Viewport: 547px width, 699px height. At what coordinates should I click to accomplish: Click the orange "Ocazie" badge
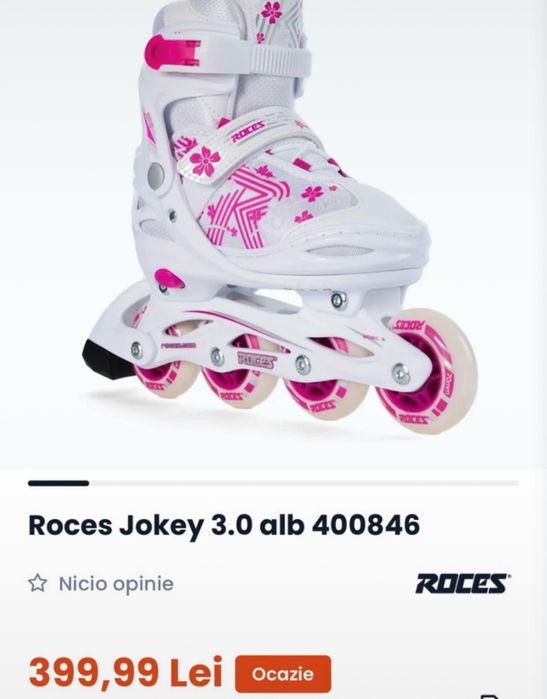coord(283,674)
